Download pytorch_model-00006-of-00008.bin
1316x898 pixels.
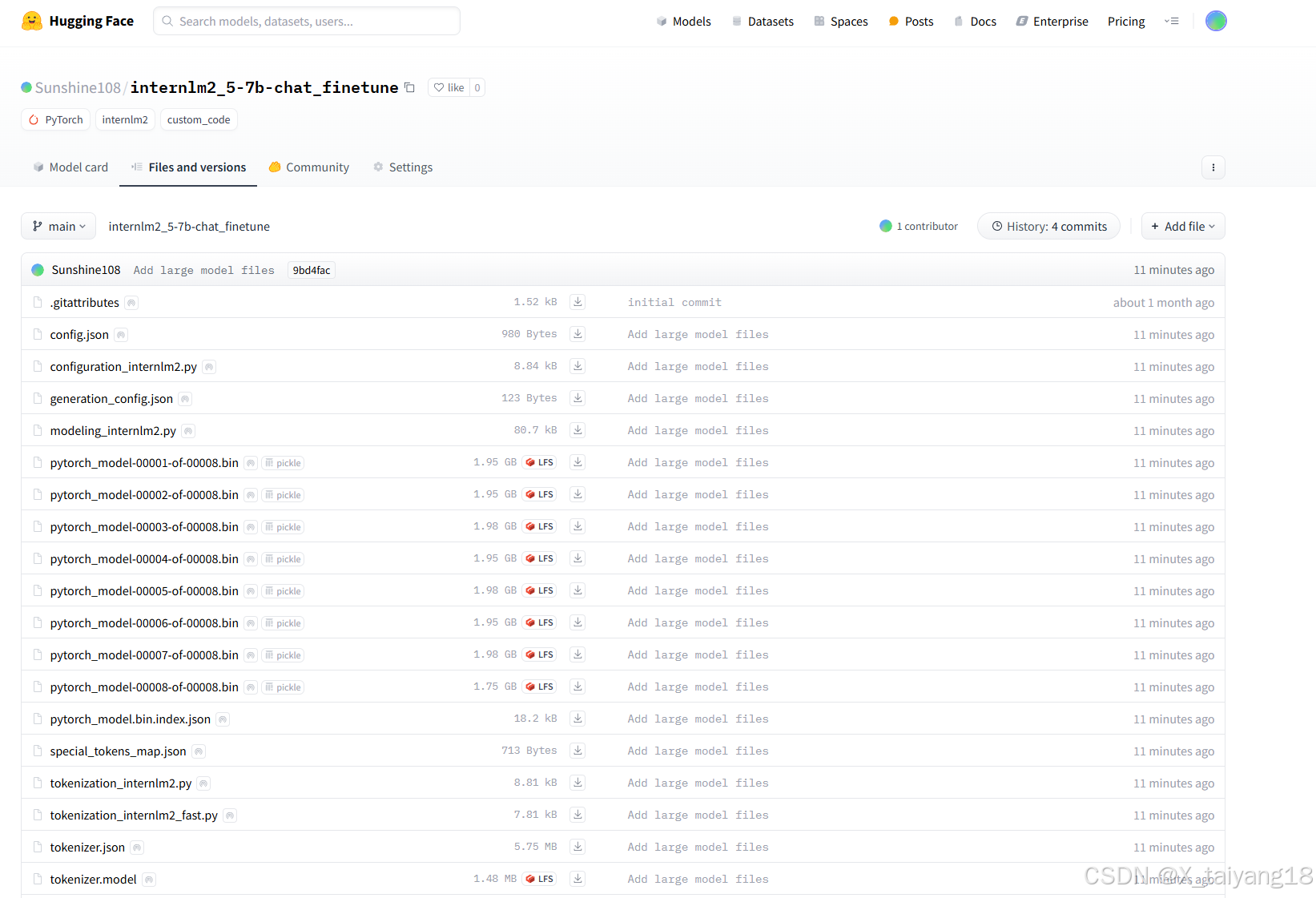(578, 622)
